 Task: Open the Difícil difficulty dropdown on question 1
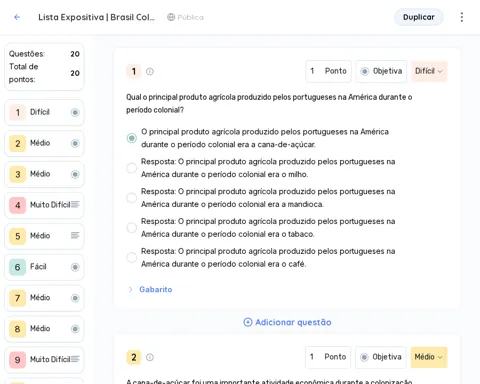point(429,71)
